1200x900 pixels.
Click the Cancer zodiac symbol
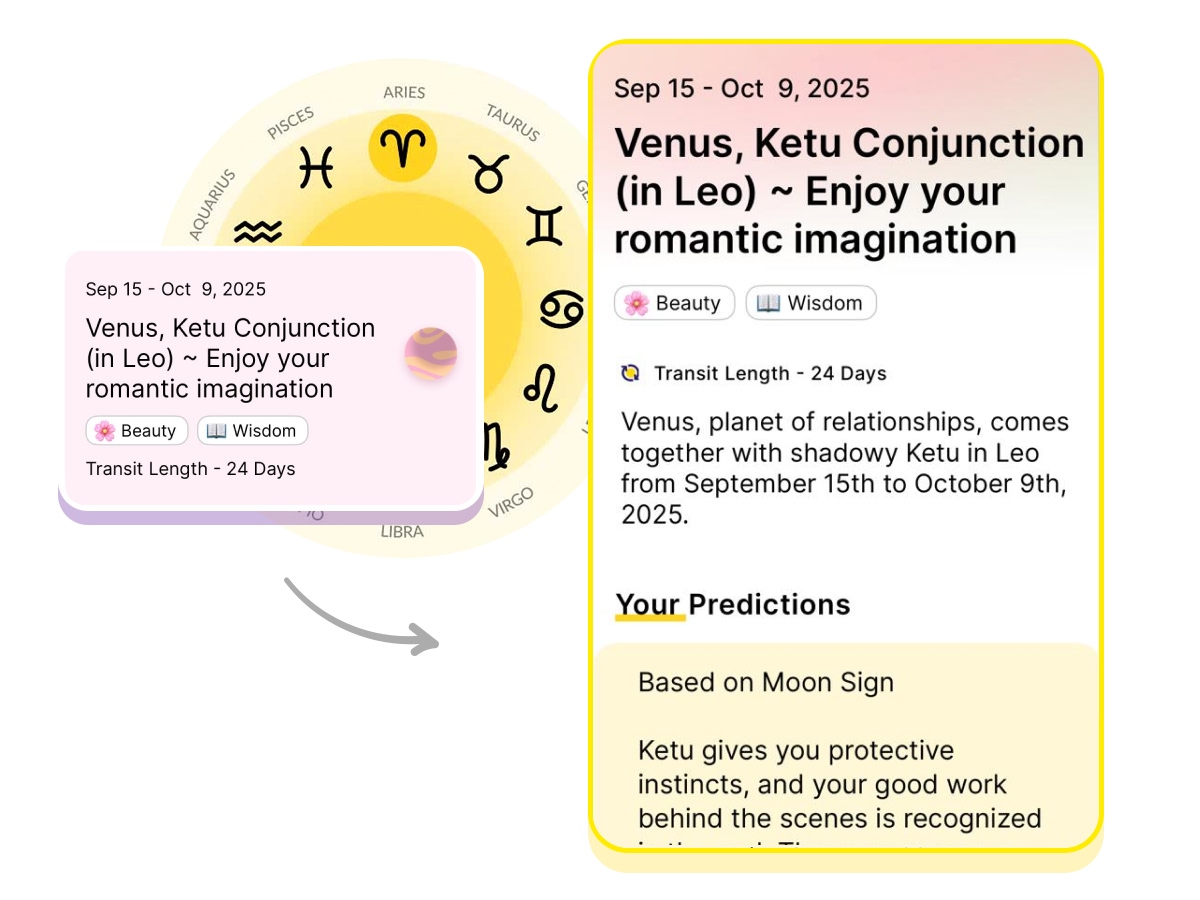(x=561, y=308)
